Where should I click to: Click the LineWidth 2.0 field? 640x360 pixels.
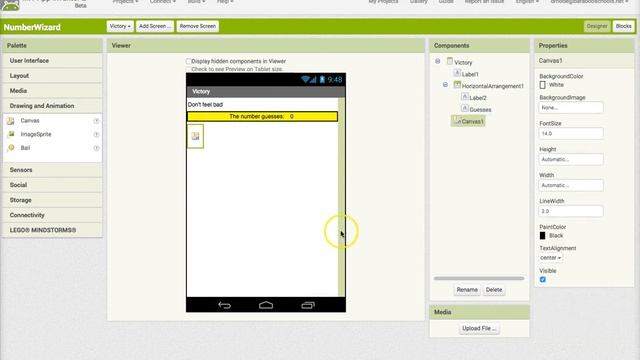571,211
